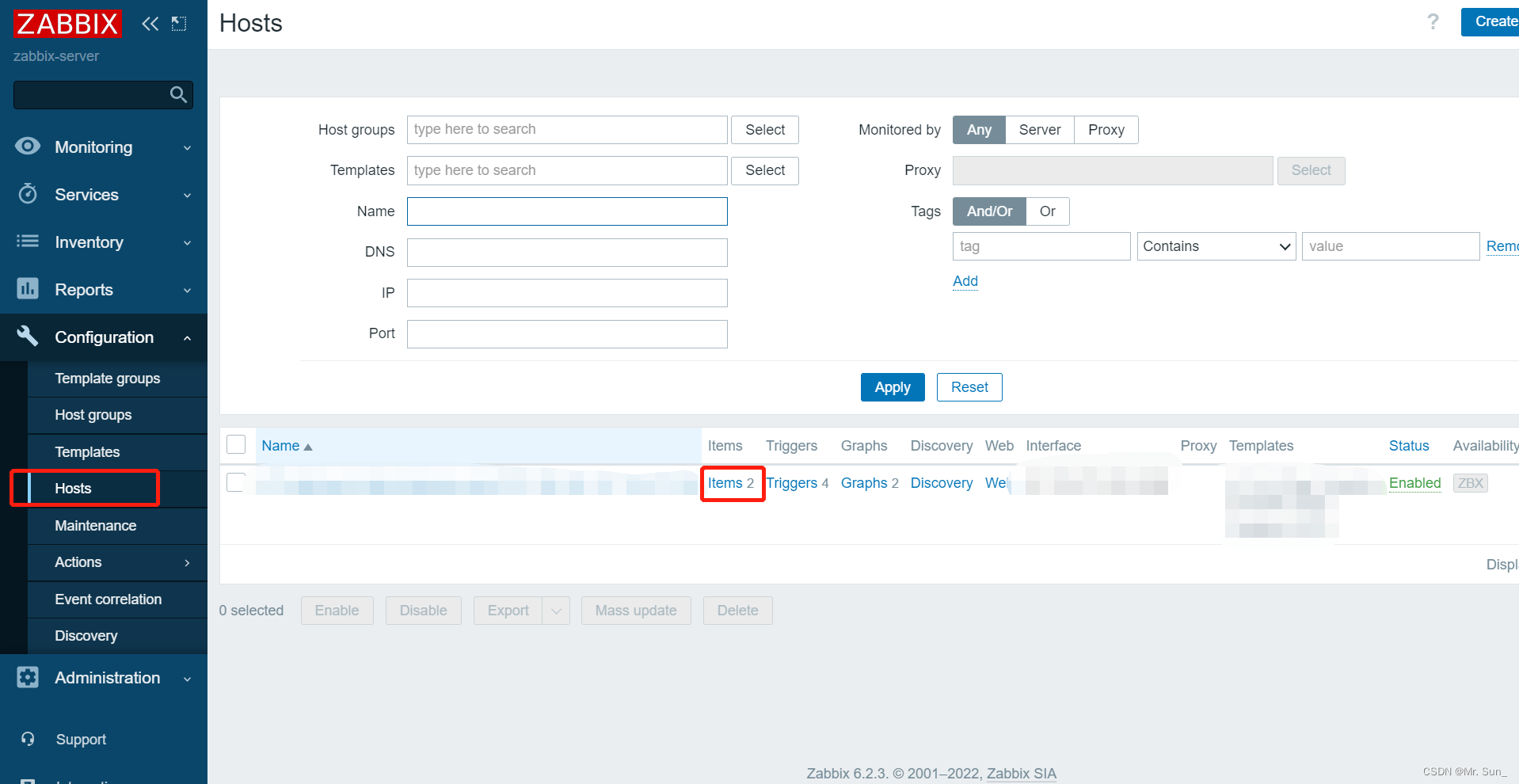Screen dimensions: 1519x784
Task: Click inside the Name filter field
Action: [x=566, y=211]
